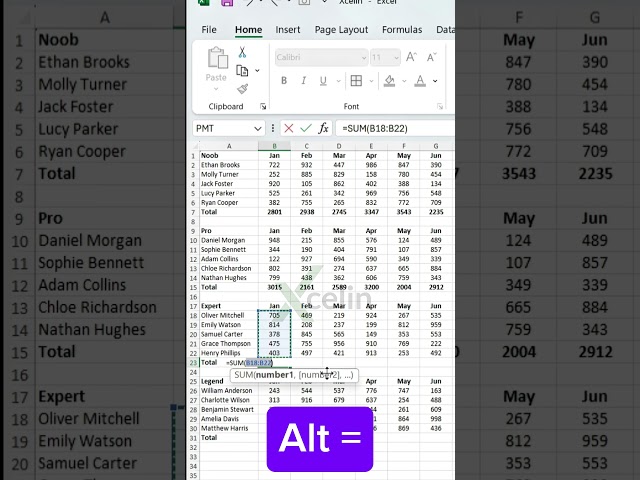
Task: Click the Fill Color paint bucket icon
Action: (389, 81)
